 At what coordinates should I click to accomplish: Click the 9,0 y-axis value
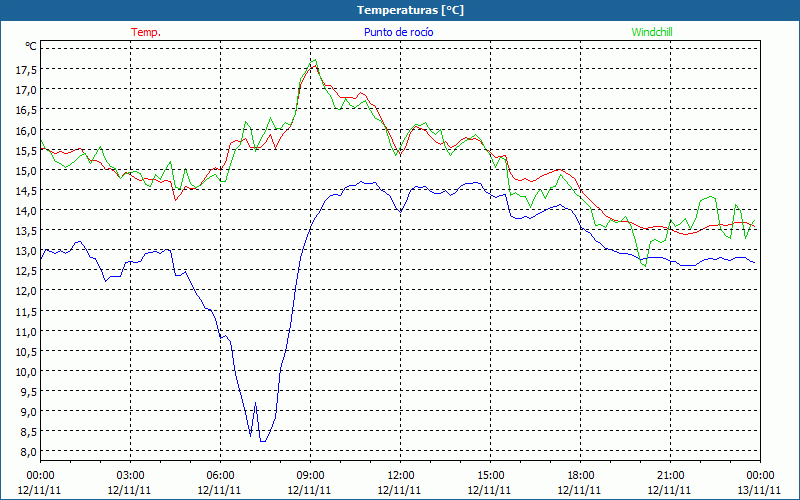pyautogui.click(x=28, y=412)
